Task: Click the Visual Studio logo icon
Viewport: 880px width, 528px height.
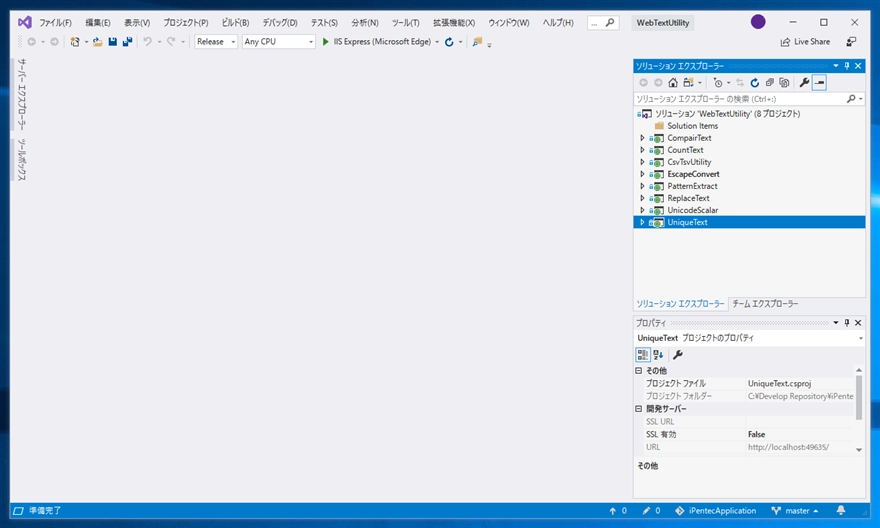Action: click(24, 22)
